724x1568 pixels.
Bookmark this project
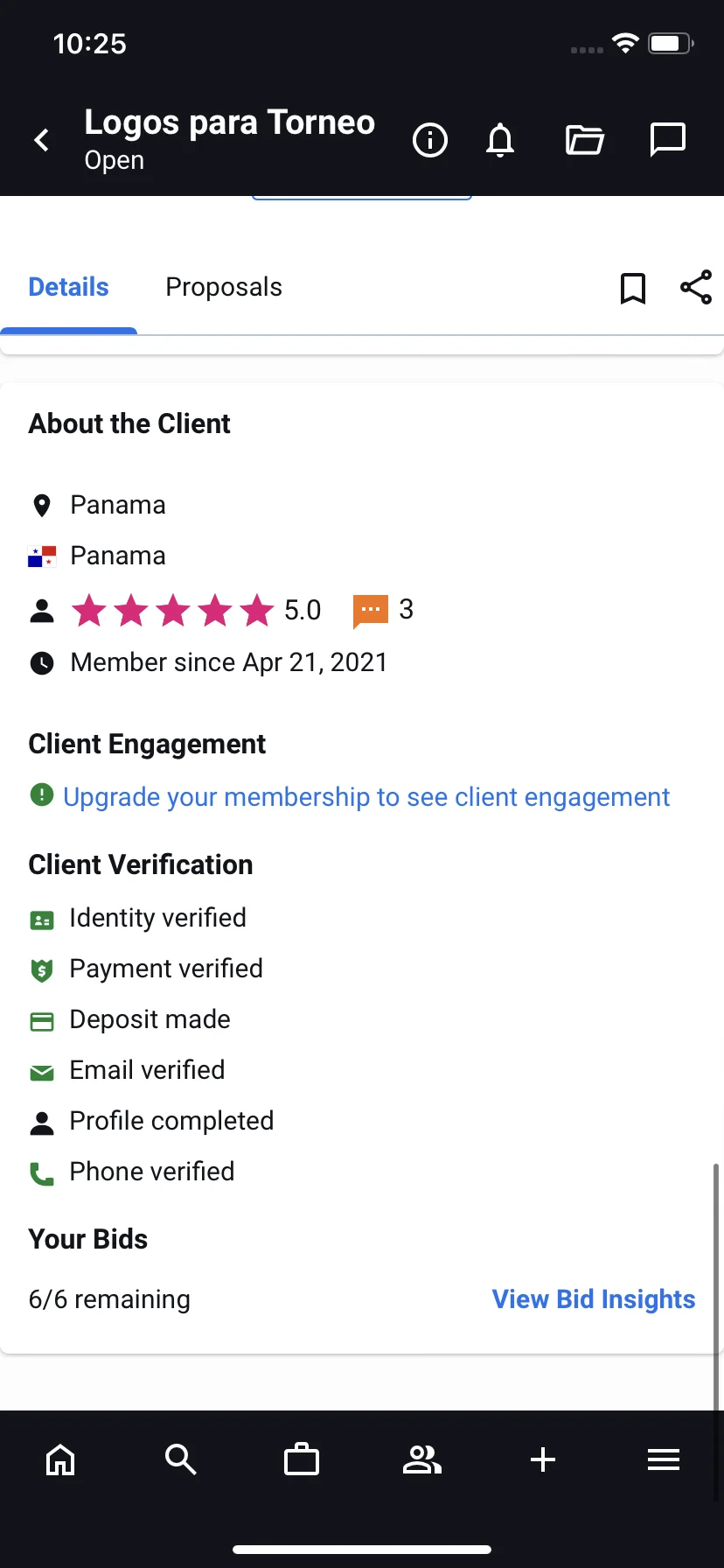633,288
